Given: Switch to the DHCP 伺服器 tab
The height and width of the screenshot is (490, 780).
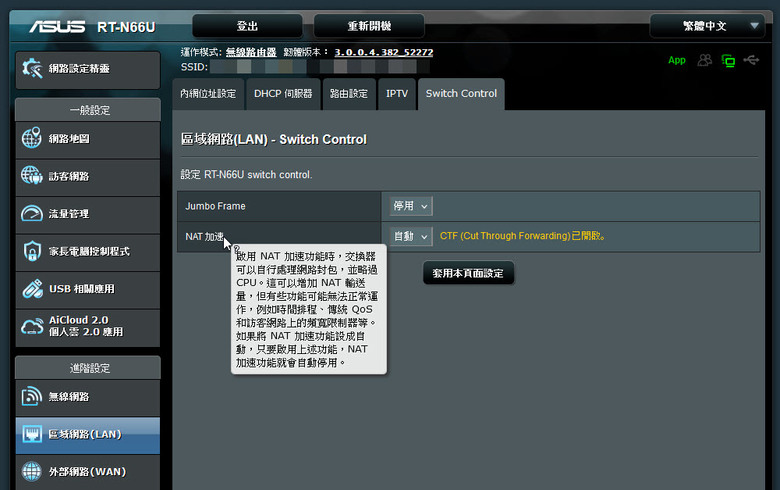Looking at the screenshot, I should (x=283, y=94).
